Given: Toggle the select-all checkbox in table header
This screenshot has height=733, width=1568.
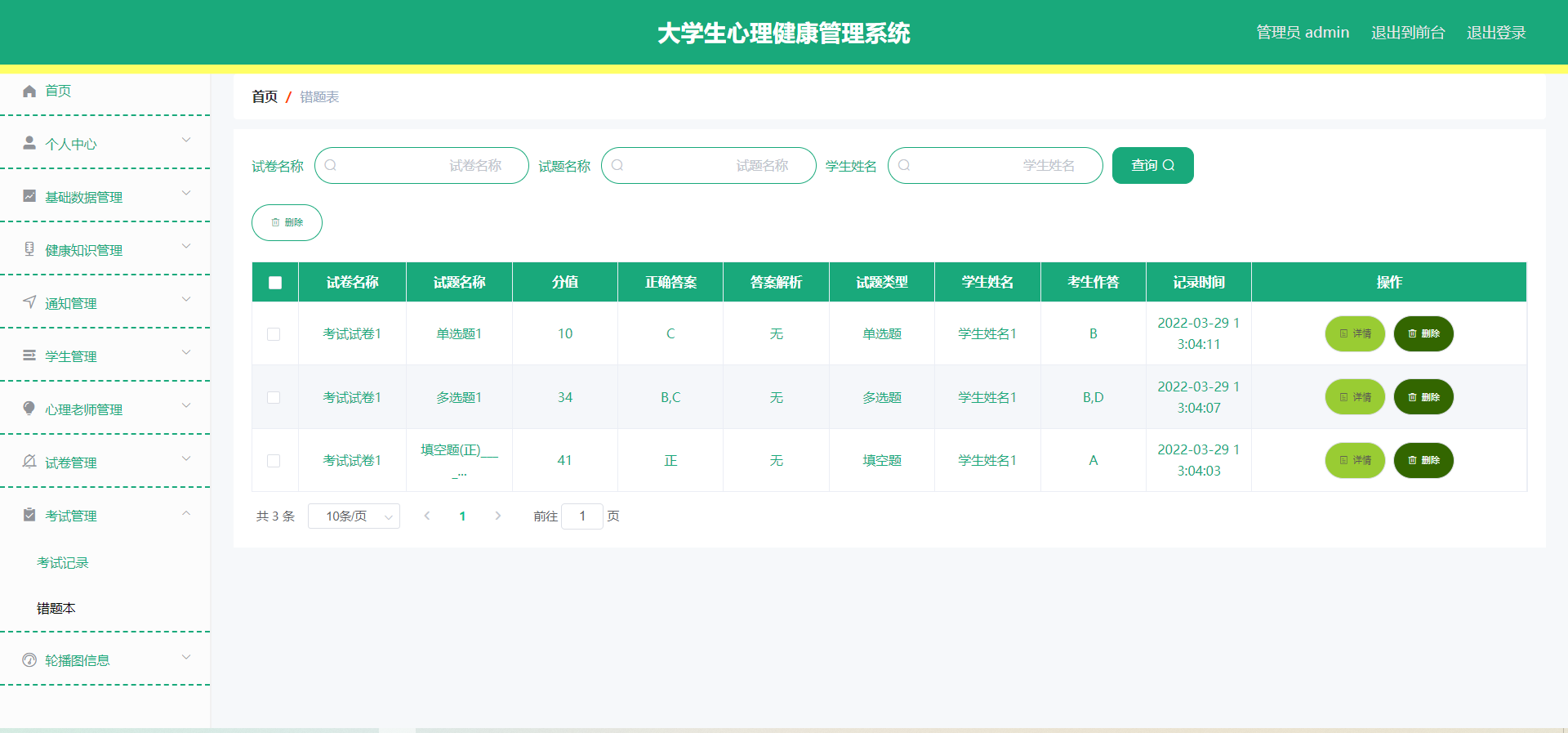Looking at the screenshot, I should click(275, 283).
